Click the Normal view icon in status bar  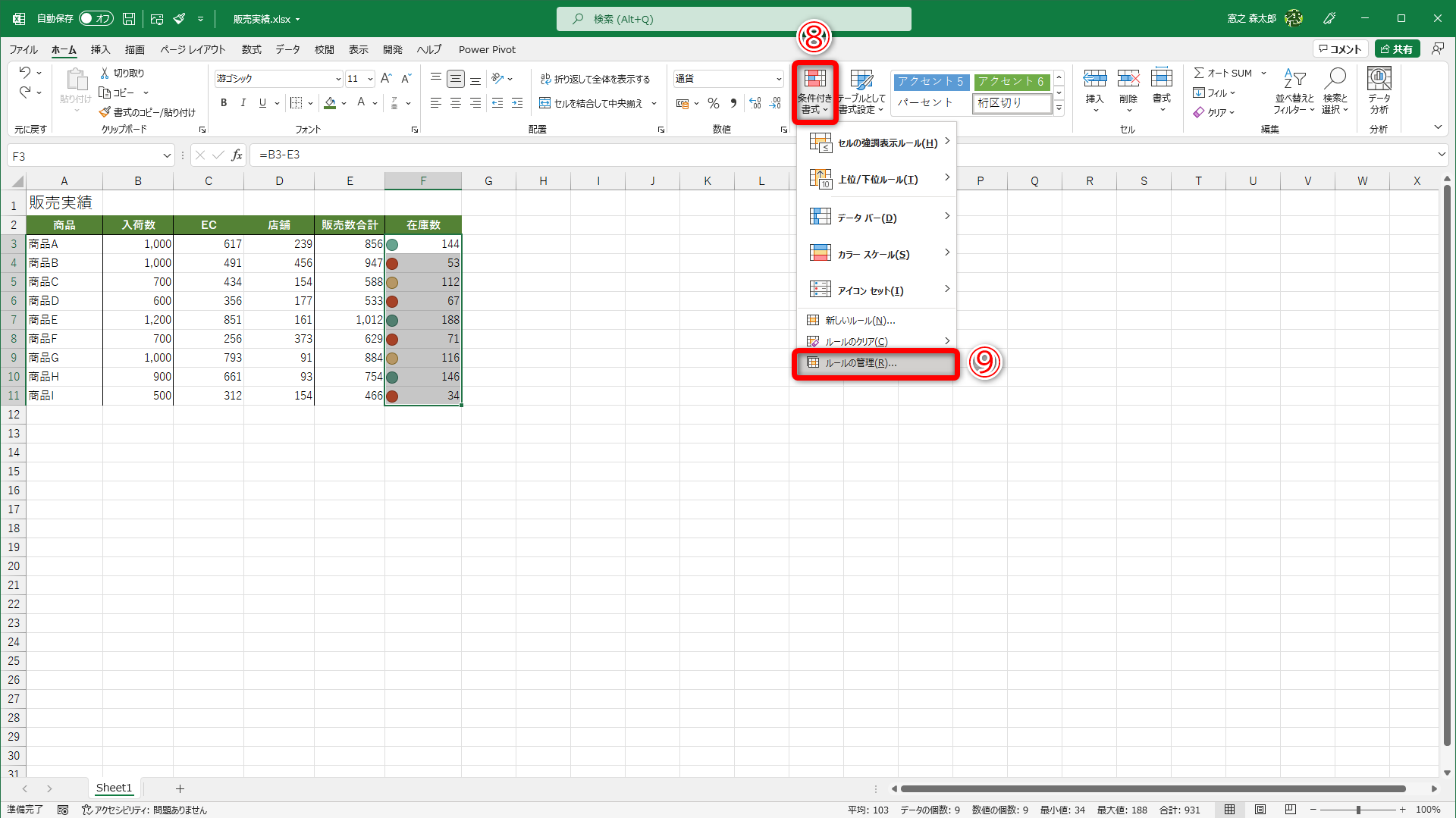[x=1230, y=810]
